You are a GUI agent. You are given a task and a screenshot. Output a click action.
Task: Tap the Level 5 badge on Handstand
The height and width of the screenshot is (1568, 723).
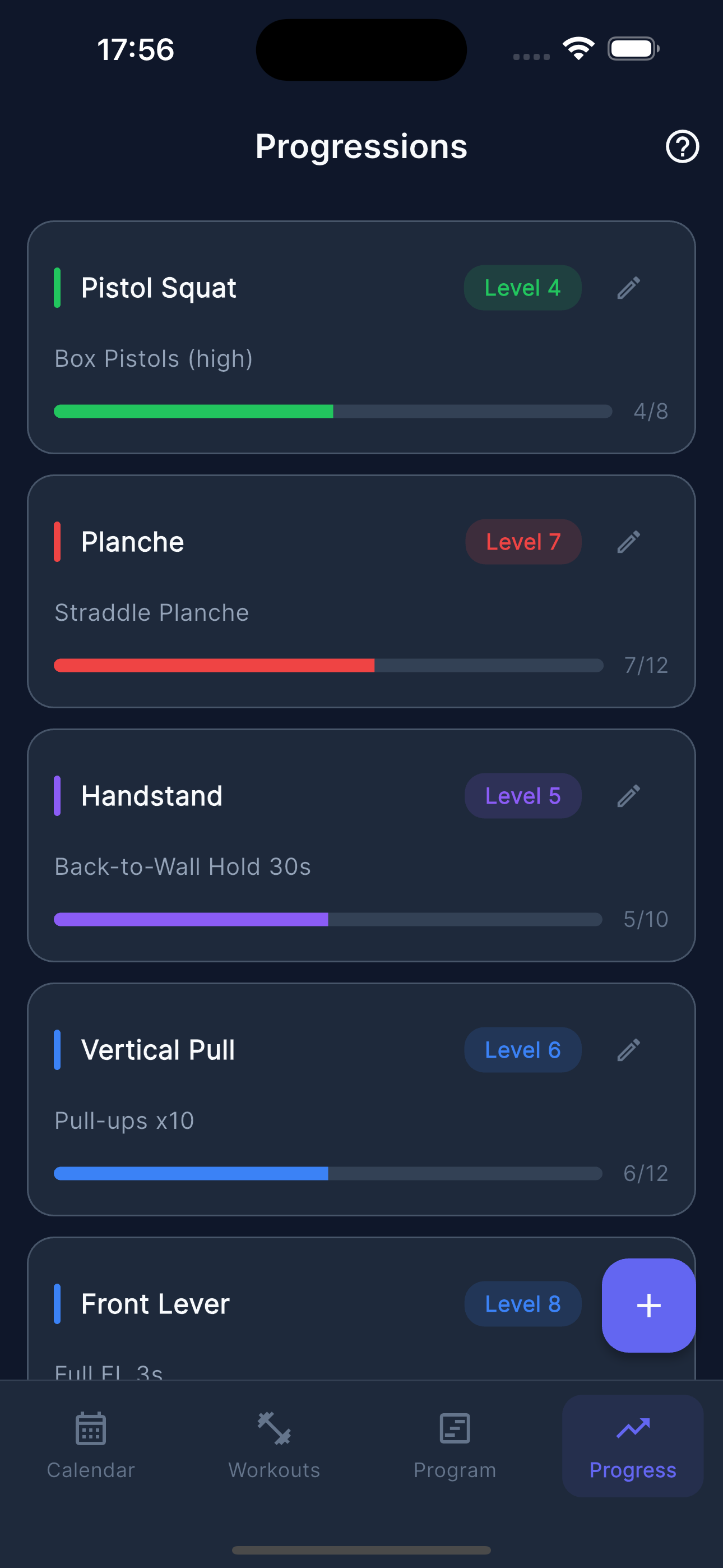click(522, 796)
